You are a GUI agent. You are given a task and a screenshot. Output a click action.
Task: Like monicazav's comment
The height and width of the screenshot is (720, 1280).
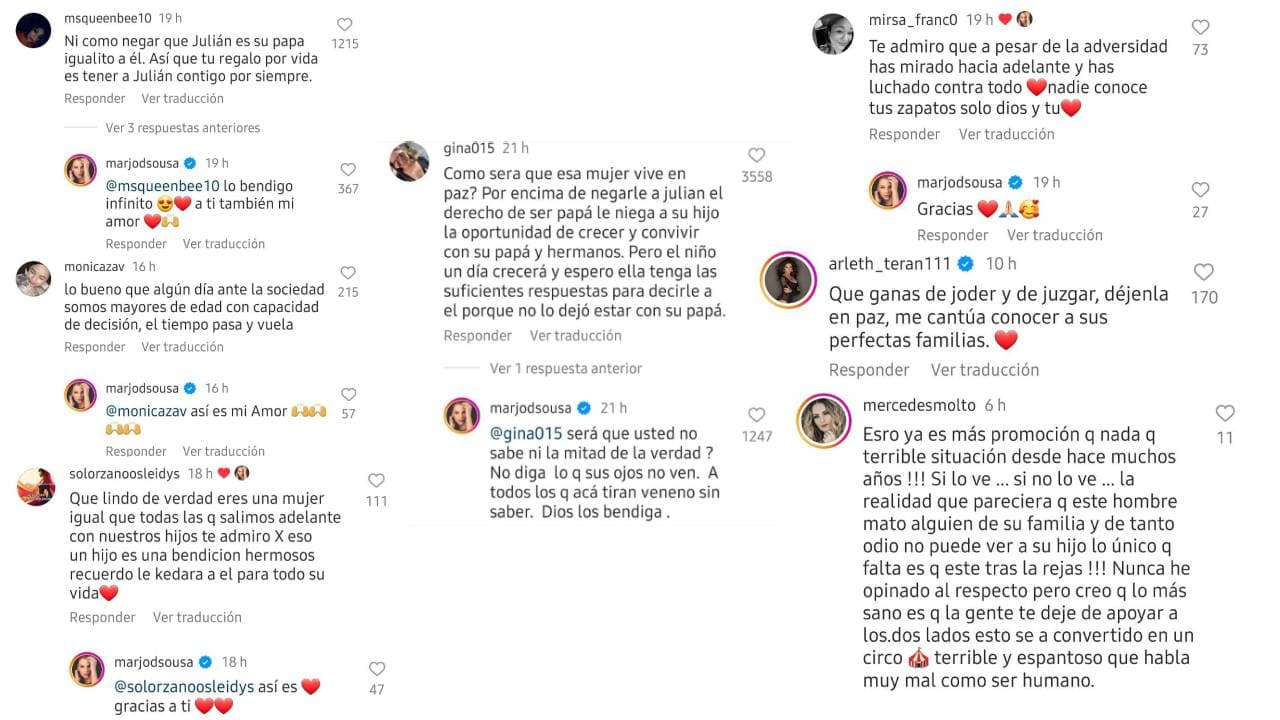click(348, 273)
